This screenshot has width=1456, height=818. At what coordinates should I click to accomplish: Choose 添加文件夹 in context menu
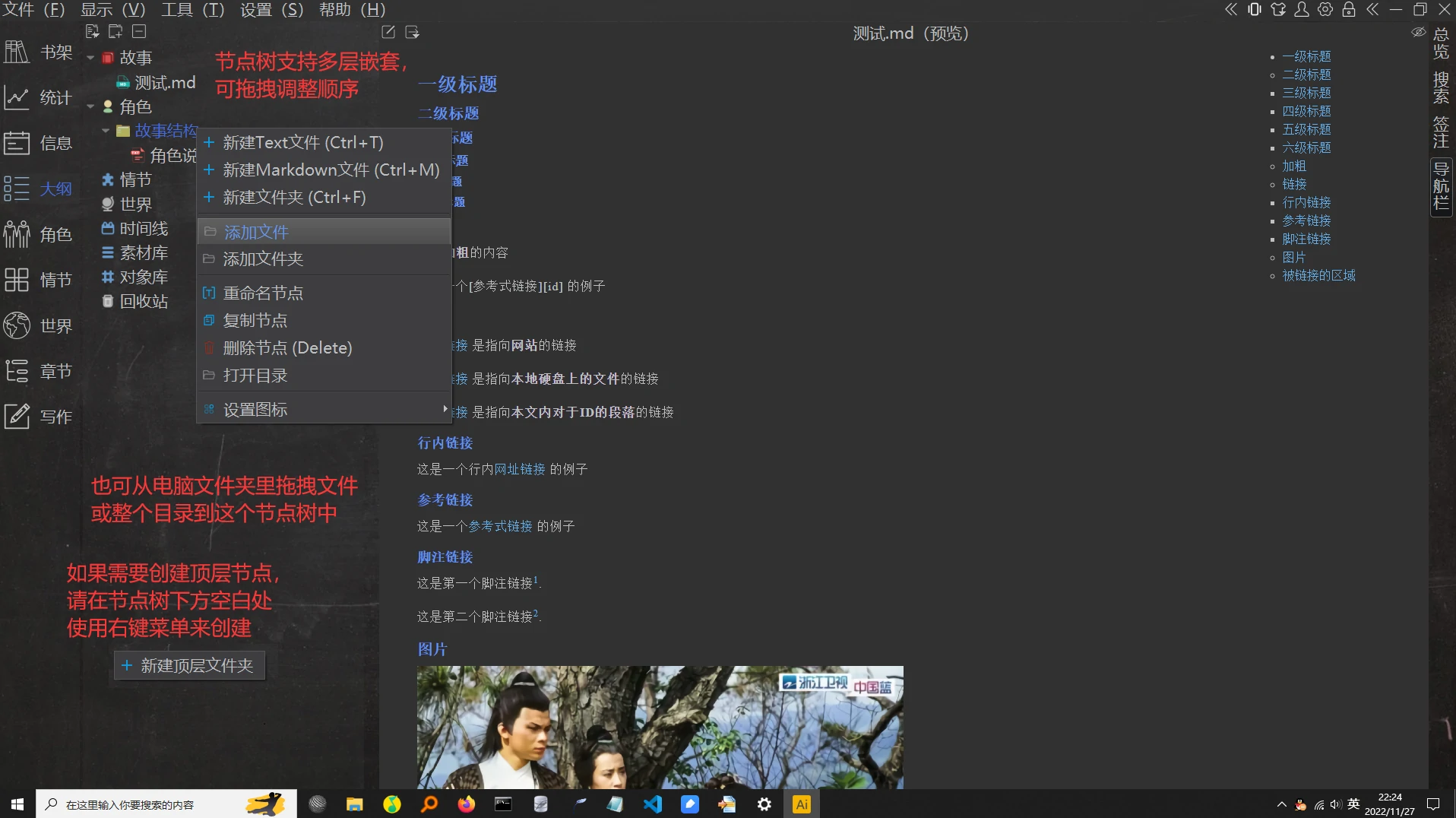[x=324, y=258]
